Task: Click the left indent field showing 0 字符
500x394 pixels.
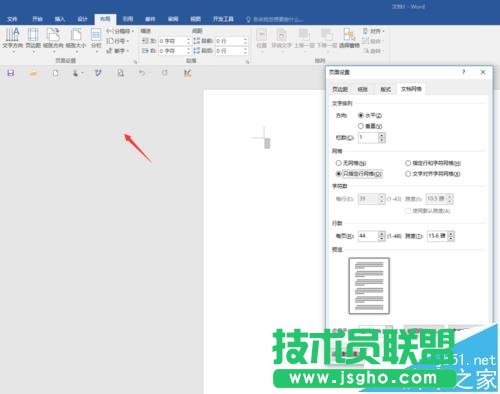Action: coord(172,41)
